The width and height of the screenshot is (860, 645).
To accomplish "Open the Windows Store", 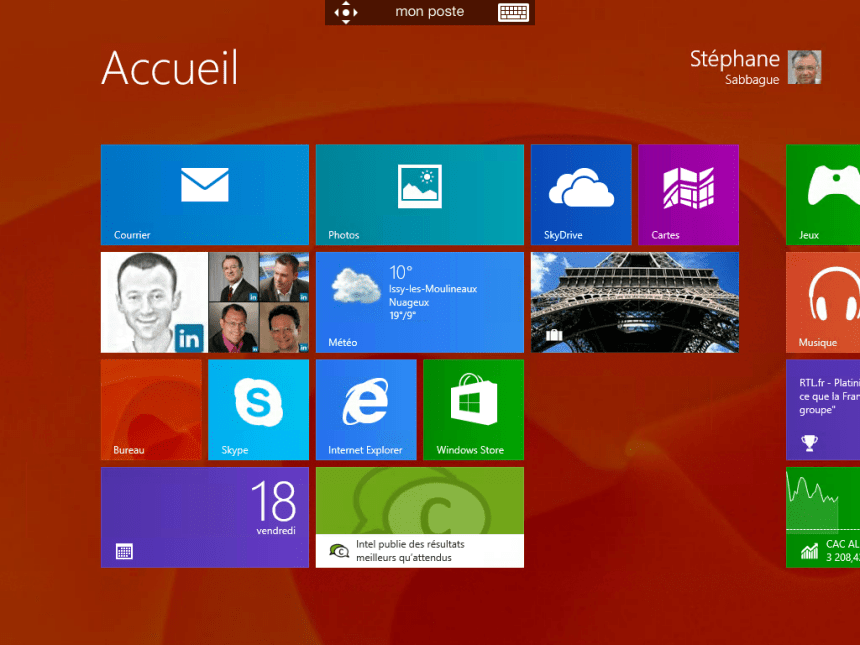I will (473, 409).
